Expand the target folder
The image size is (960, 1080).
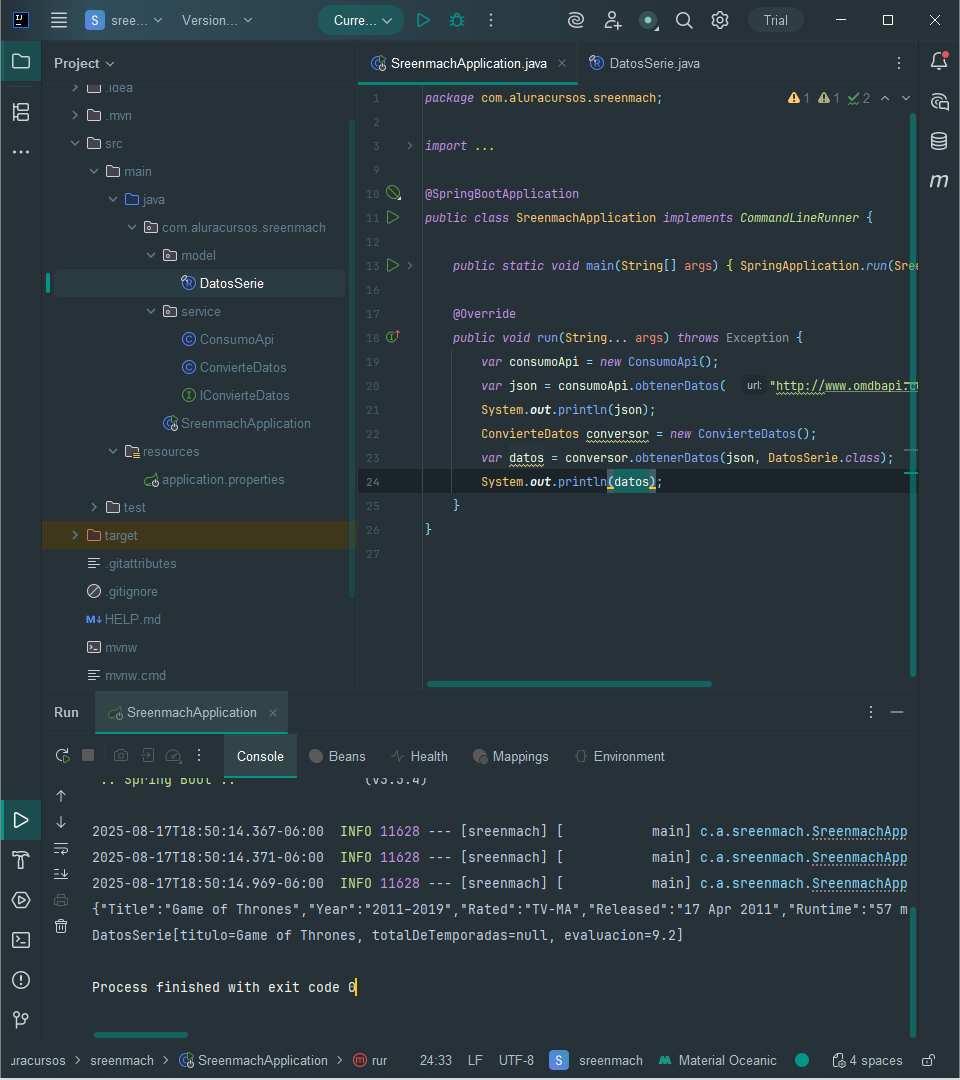(x=74, y=535)
